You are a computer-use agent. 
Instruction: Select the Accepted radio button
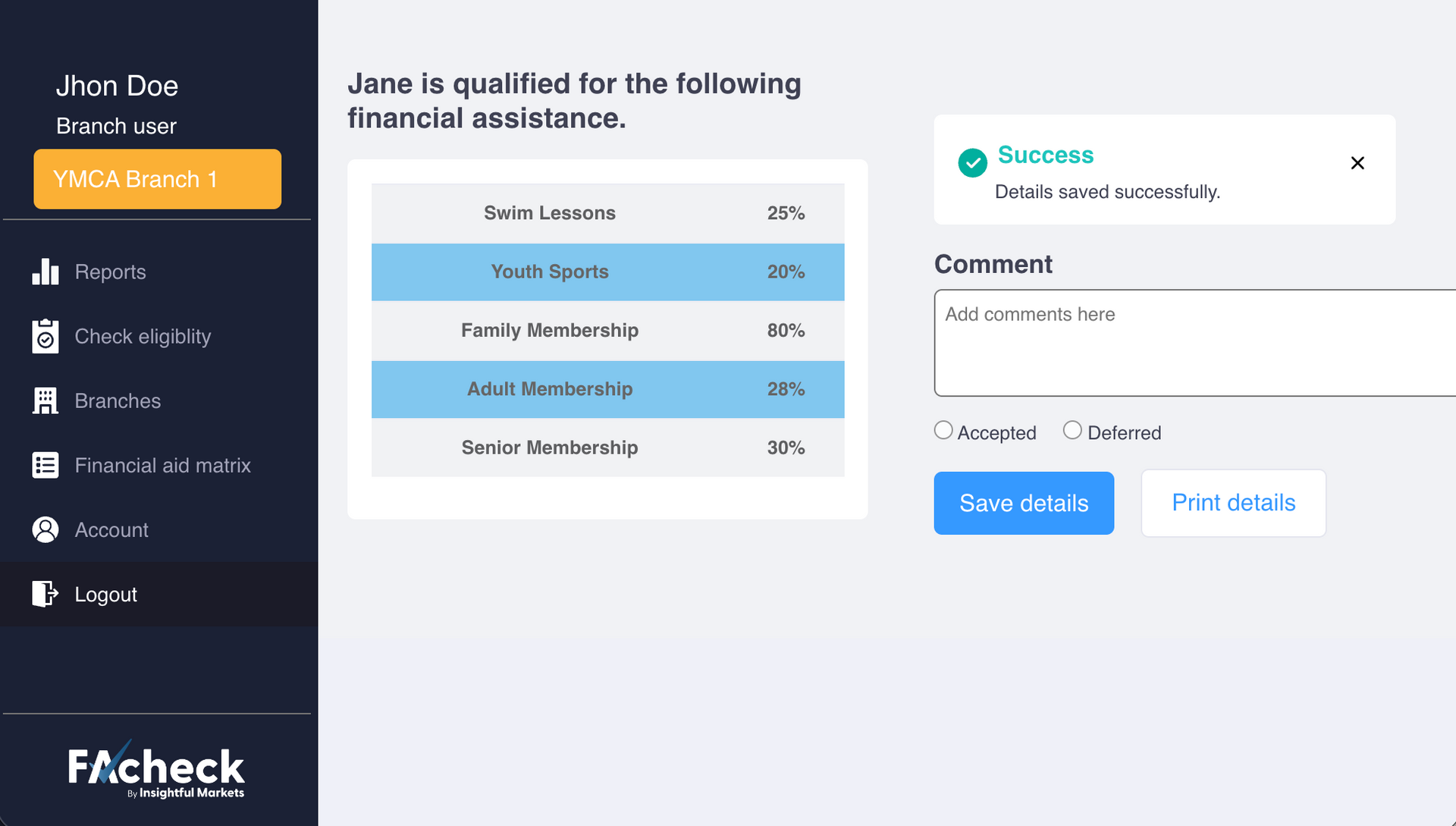pyautogui.click(x=943, y=430)
